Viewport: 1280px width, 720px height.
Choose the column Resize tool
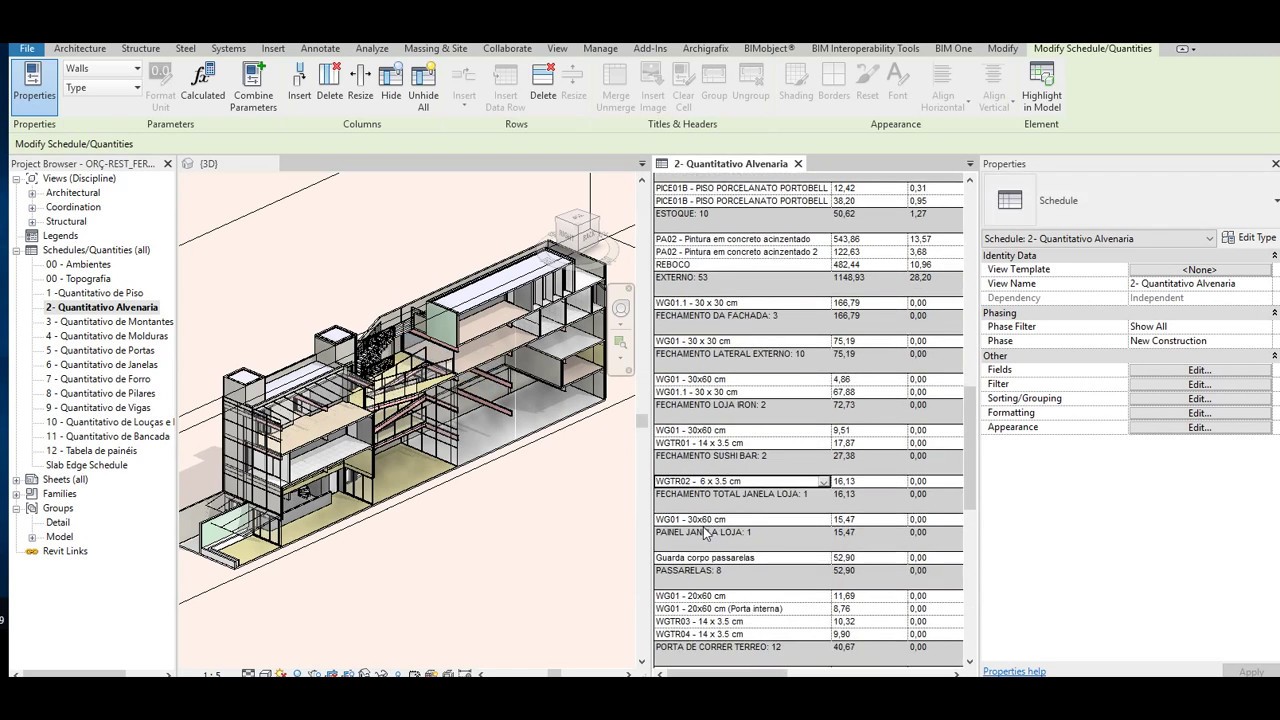tap(361, 82)
